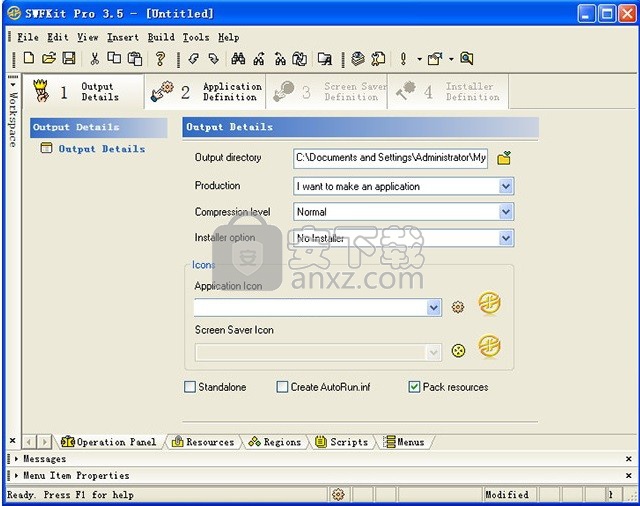
Task: Open the Production dropdown
Action: pos(506,186)
